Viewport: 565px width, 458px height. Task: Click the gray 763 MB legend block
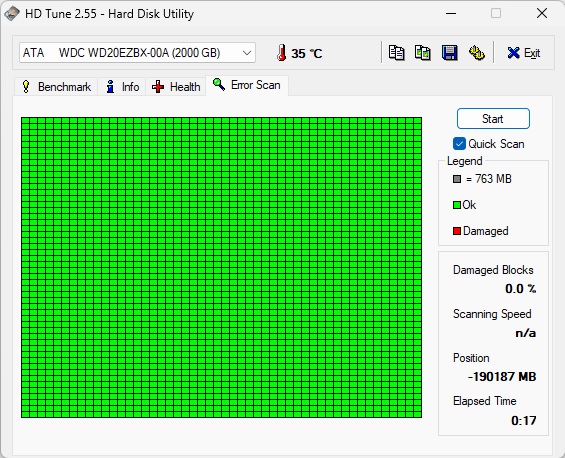(457, 179)
